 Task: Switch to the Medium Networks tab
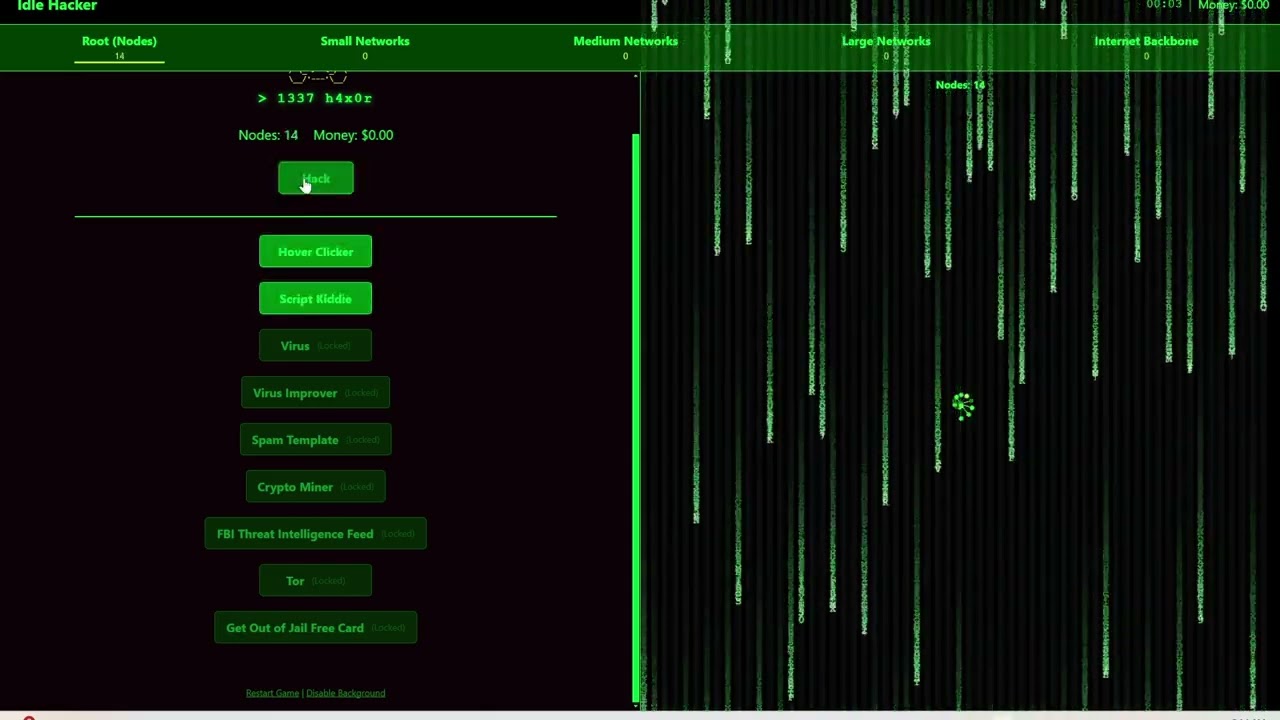pyautogui.click(x=625, y=46)
